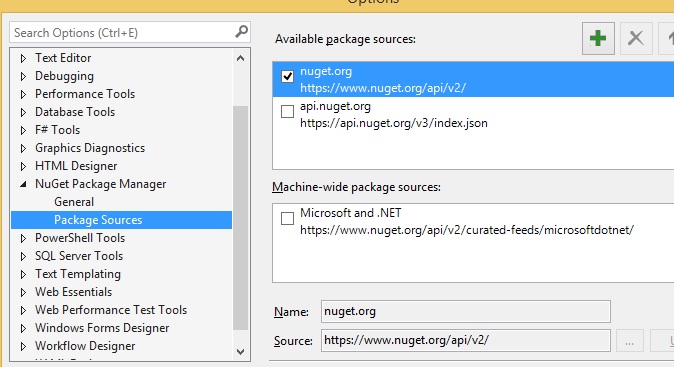Image resolution: width=674 pixels, height=367 pixels.
Task: Select Text Templating category label
Action: point(78,274)
